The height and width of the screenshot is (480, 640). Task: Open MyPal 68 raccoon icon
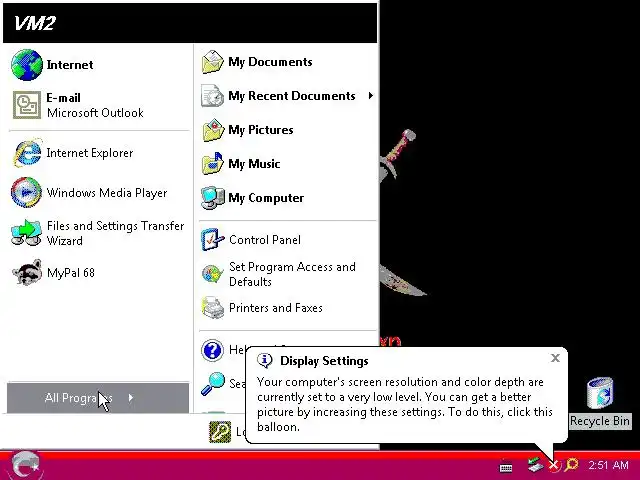pyautogui.click(x=27, y=272)
